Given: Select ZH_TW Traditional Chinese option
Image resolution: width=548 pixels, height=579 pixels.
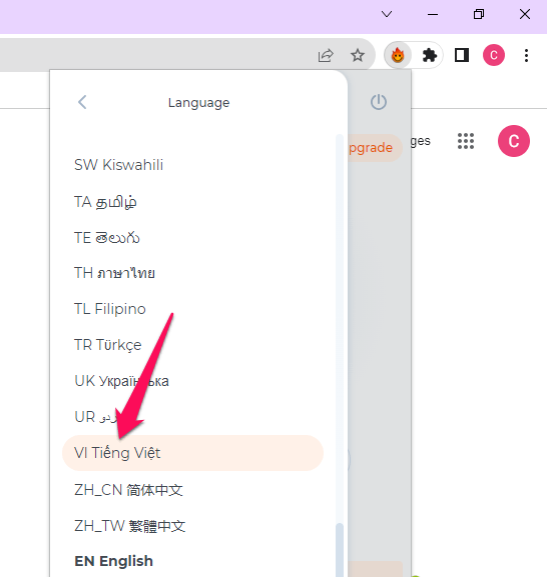Looking at the screenshot, I should click(x=193, y=526).
